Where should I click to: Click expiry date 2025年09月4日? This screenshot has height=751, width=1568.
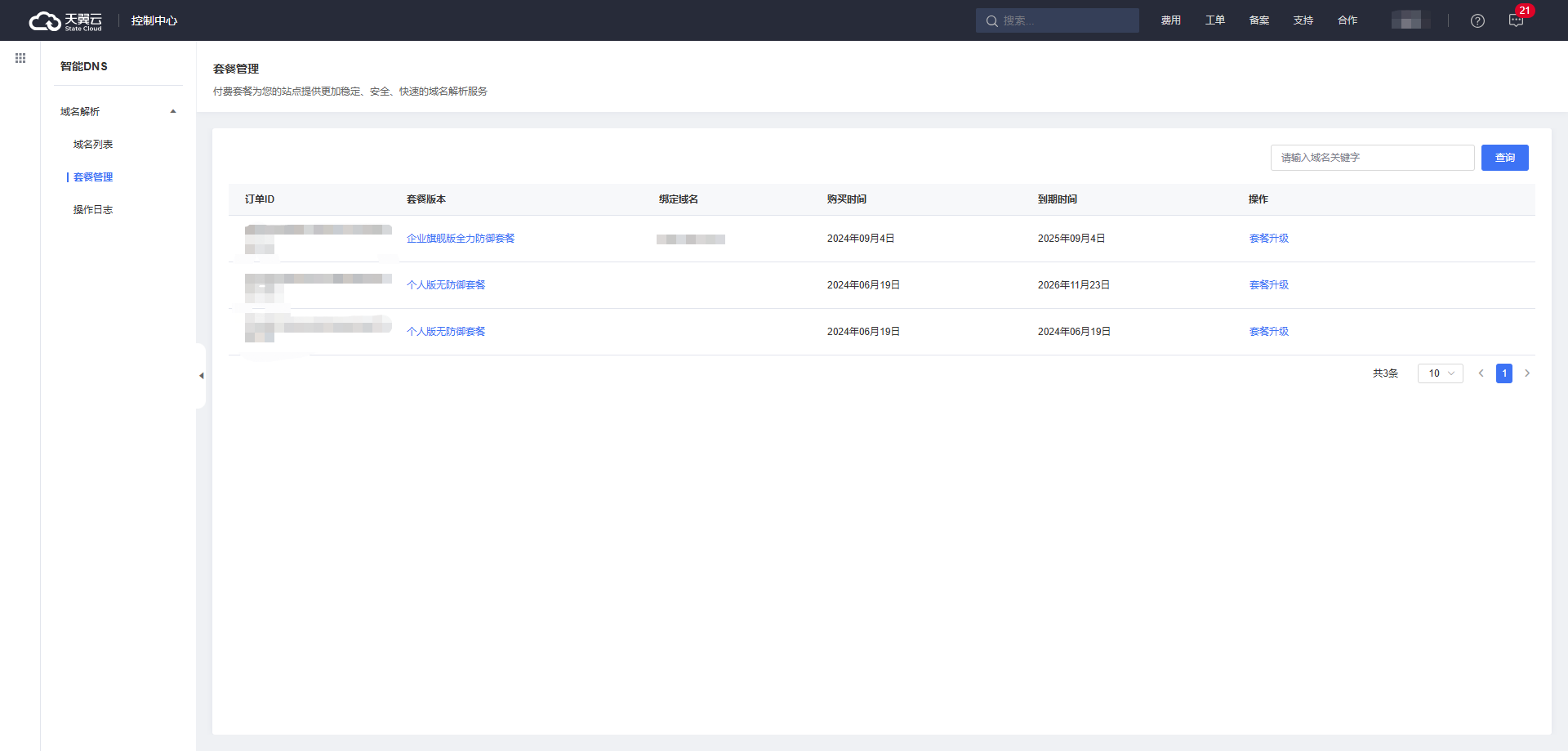(x=1071, y=239)
